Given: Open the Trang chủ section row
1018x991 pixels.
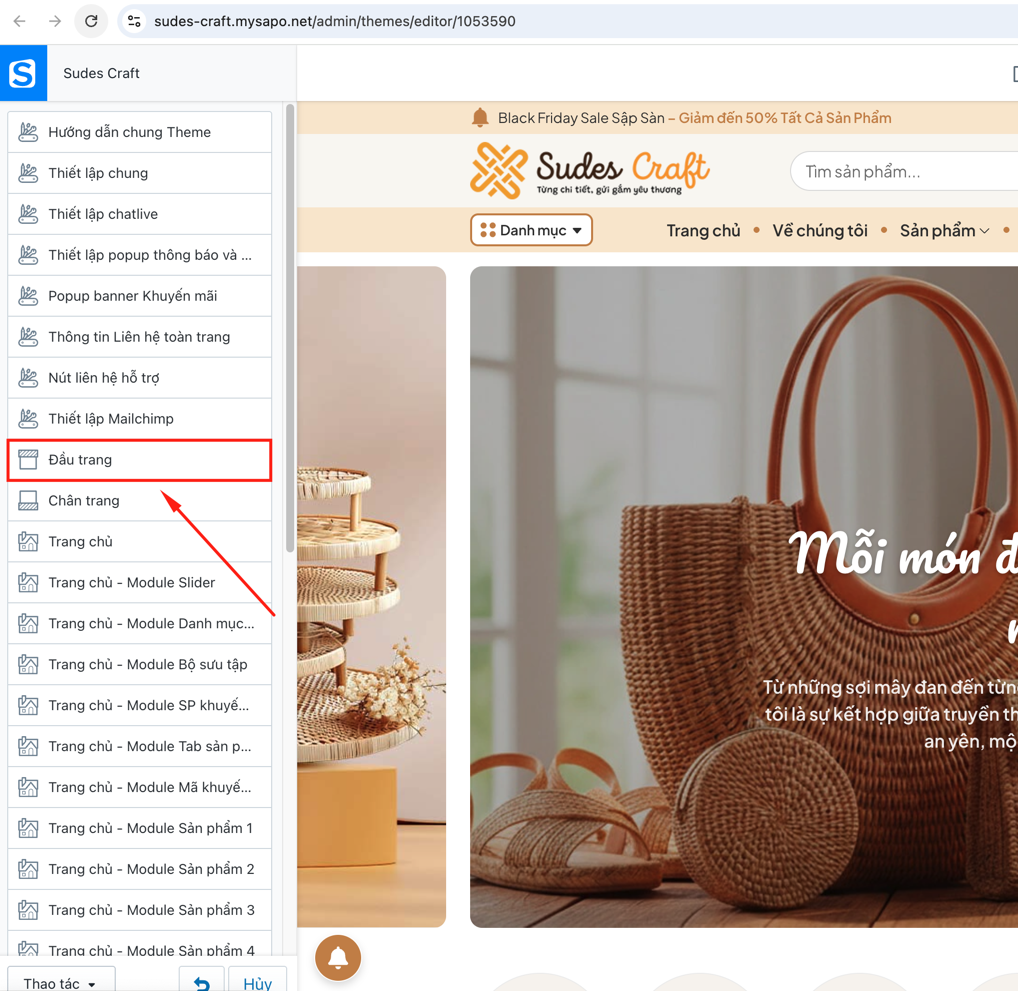Looking at the screenshot, I should [x=140, y=542].
